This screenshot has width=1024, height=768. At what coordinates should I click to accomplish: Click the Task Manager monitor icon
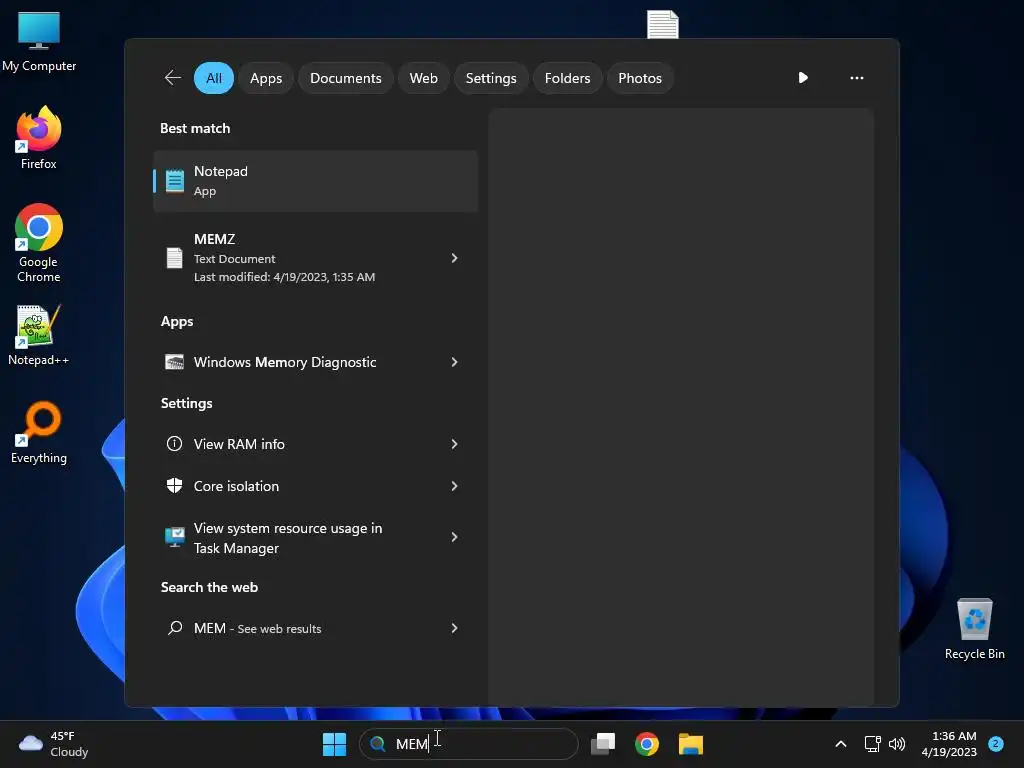(174, 537)
